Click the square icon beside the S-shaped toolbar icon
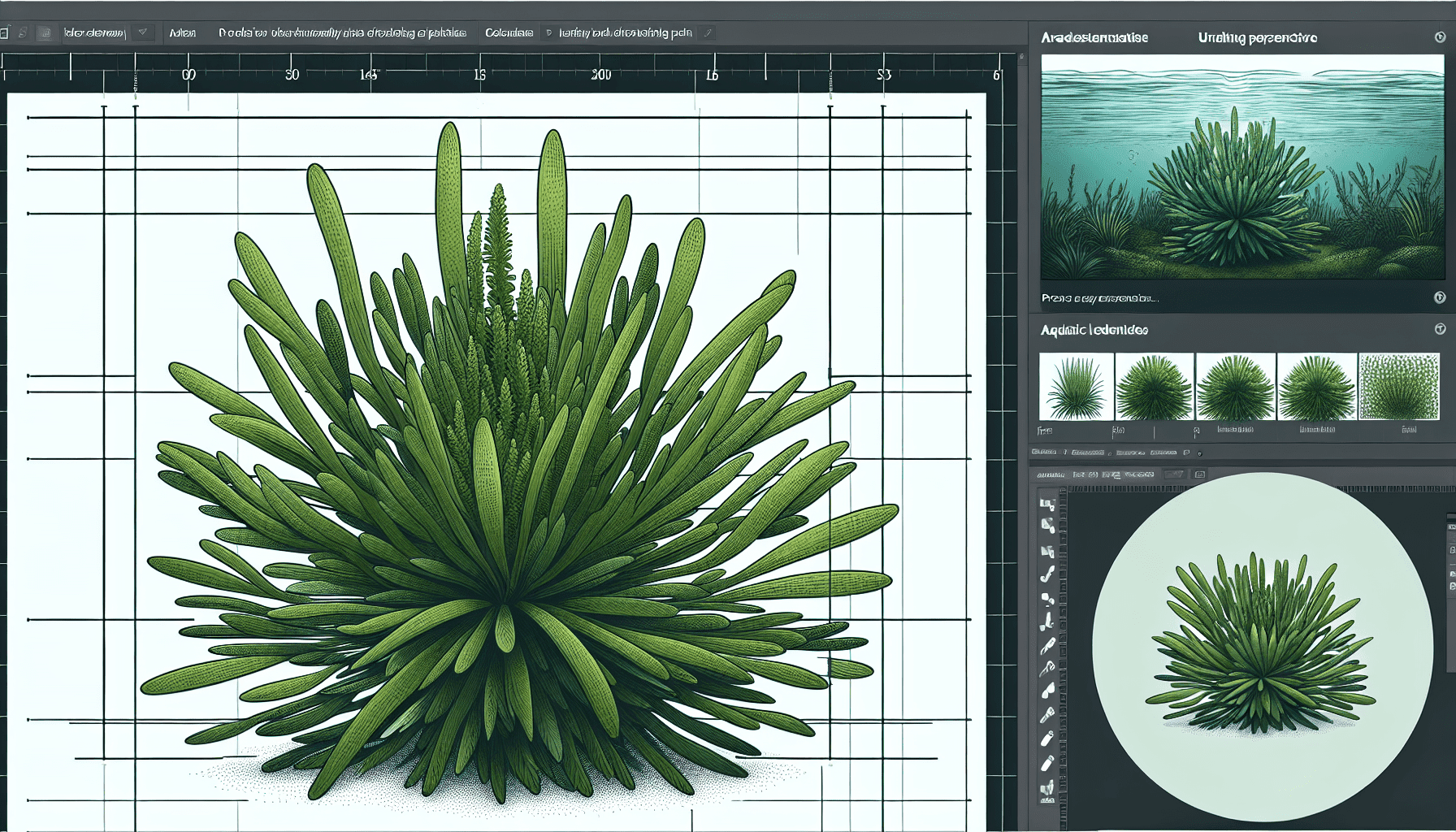Image resolution: width=1456 pixels, height=832 pixels. (45, 33)
